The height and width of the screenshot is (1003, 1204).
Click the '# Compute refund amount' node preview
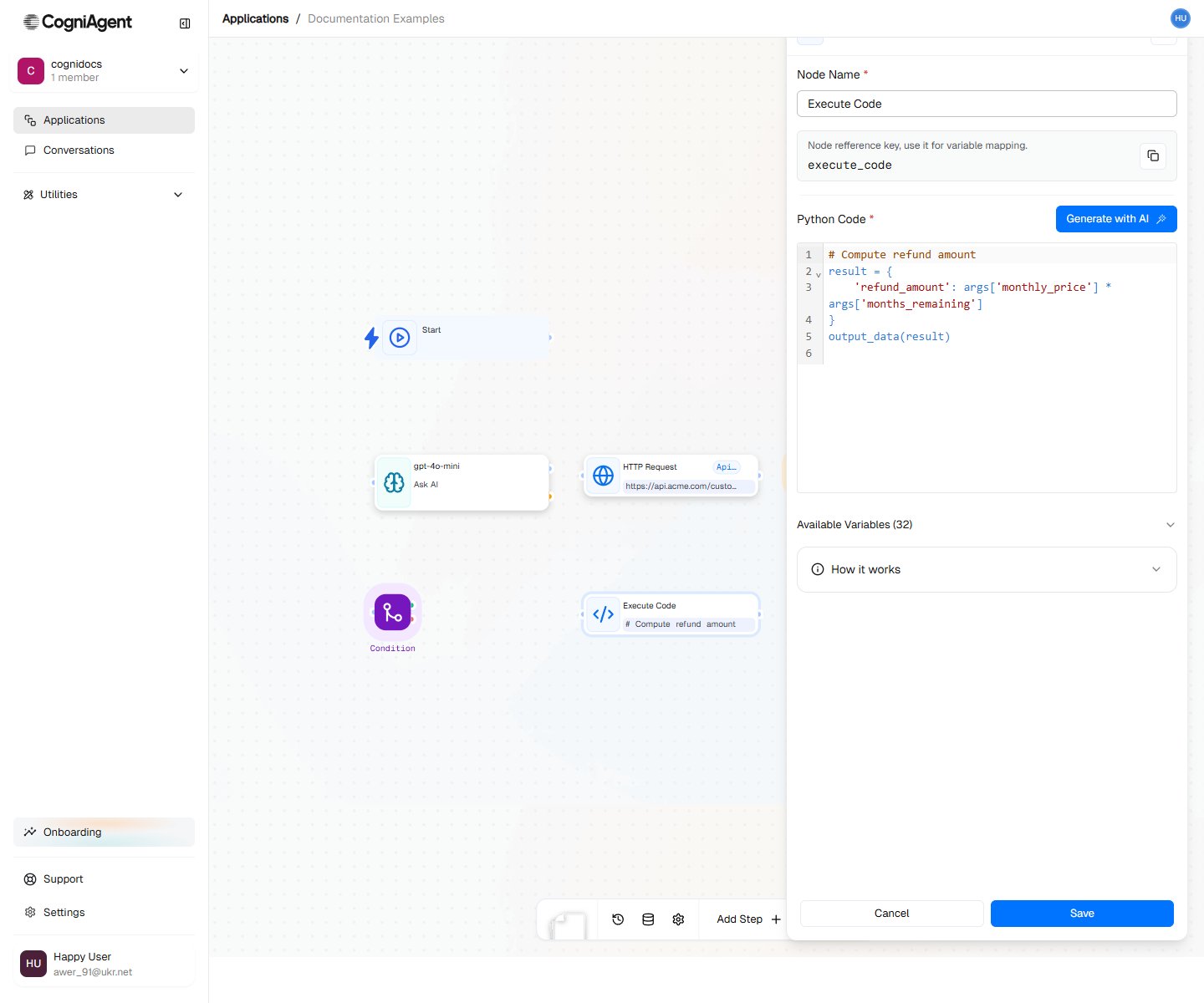coord(681,624)
